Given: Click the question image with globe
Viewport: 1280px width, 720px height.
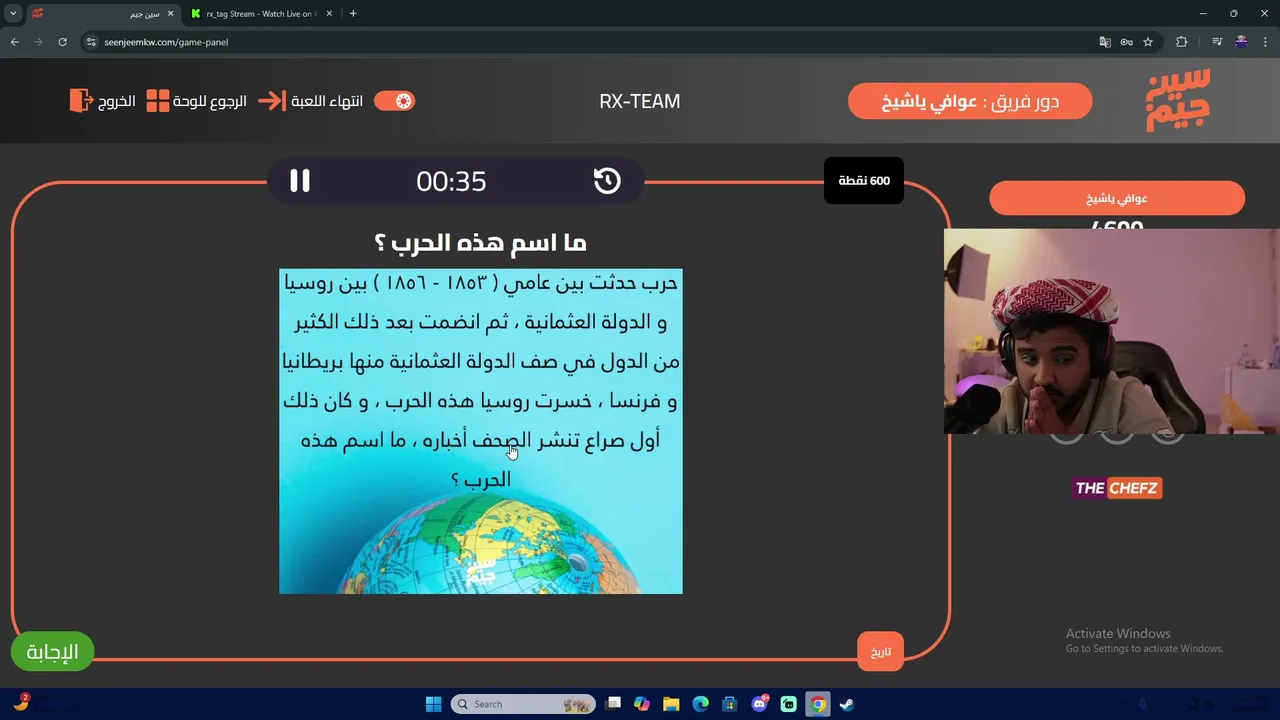Looking at the screenshot, I should click(x=481, y=431).
